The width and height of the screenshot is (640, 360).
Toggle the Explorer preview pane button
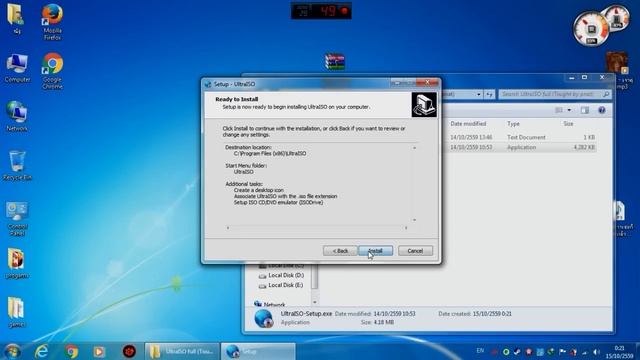click(584, 110)
